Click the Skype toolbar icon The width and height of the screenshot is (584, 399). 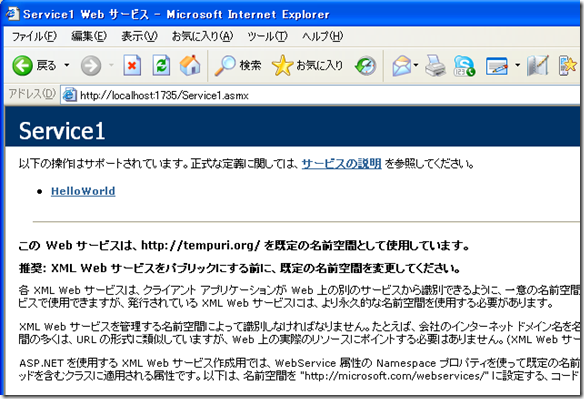464,66
